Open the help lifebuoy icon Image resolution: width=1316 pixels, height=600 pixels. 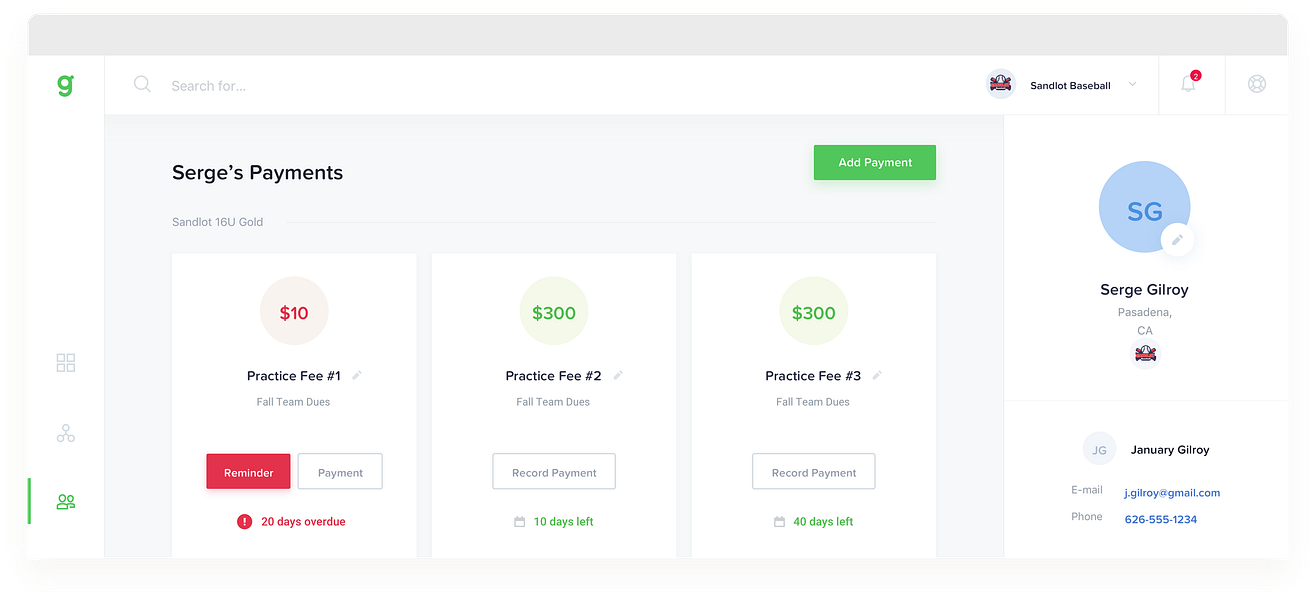point(1257,85)
